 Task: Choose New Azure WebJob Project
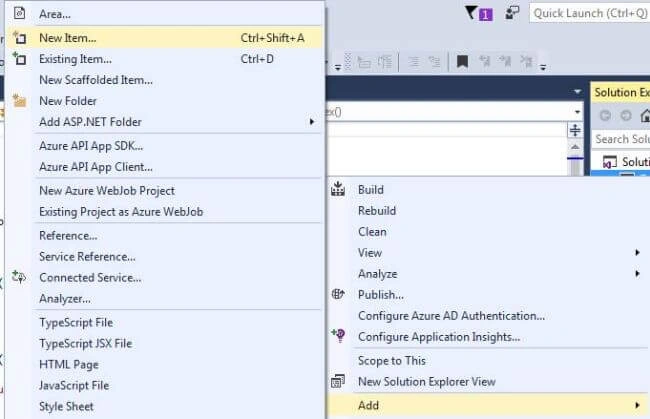pos(164,191)
